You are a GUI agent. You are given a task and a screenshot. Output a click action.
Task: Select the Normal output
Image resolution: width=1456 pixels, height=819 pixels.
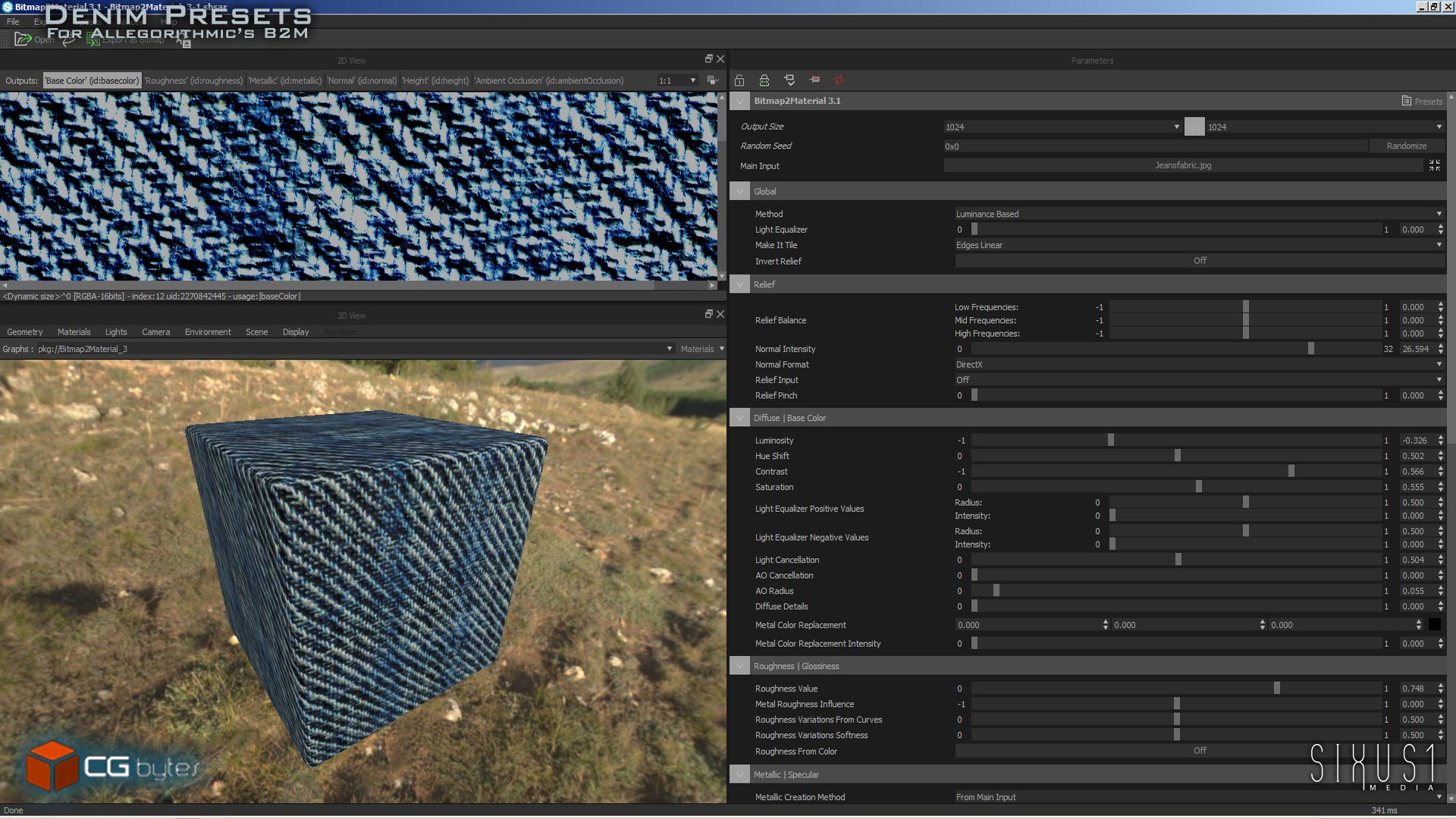pos(362,80)
